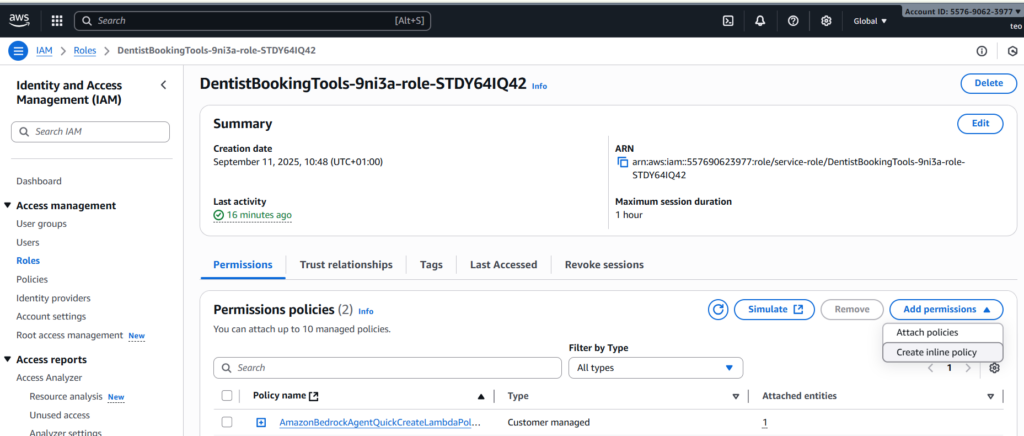Image resolution: width=1024 pixels, height=436 pixels.
Task: Open the policy table preferences gear
Action: tap(994, 368)
